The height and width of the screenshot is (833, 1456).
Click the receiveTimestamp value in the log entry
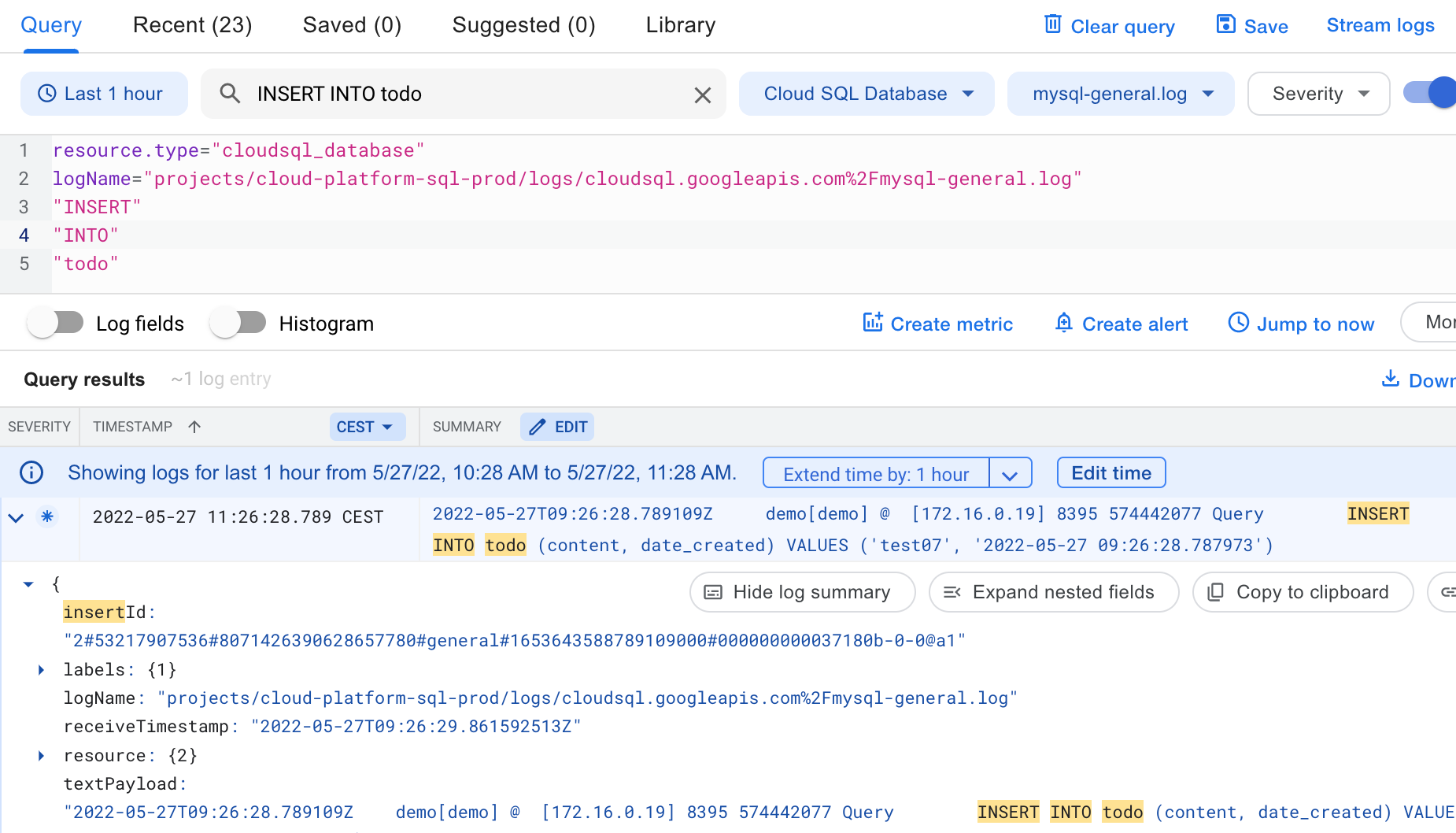point(416,727)
